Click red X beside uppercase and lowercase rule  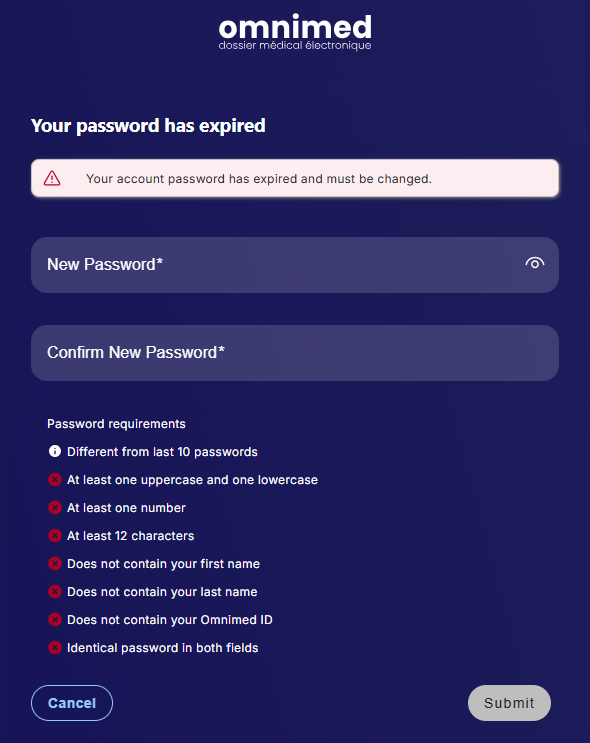tap(55, 480)
